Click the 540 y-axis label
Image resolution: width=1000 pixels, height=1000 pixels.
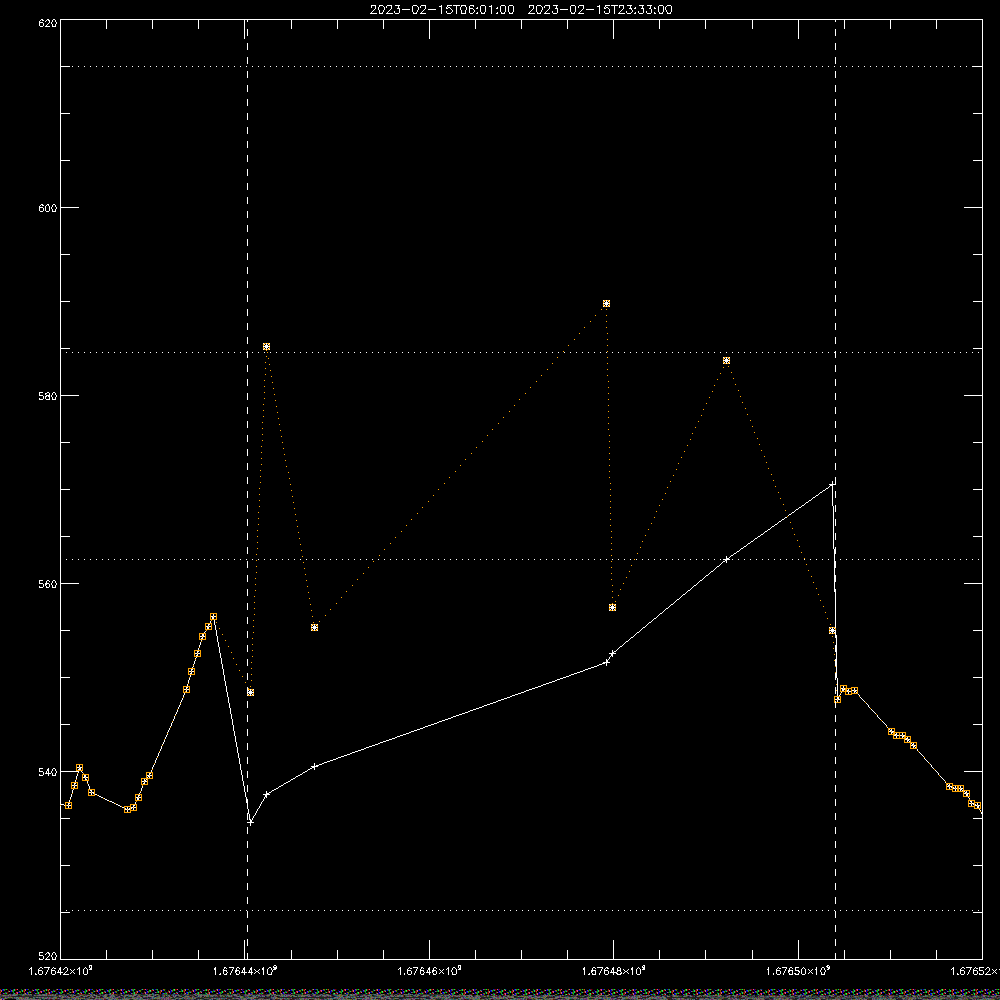coord(48,772)
